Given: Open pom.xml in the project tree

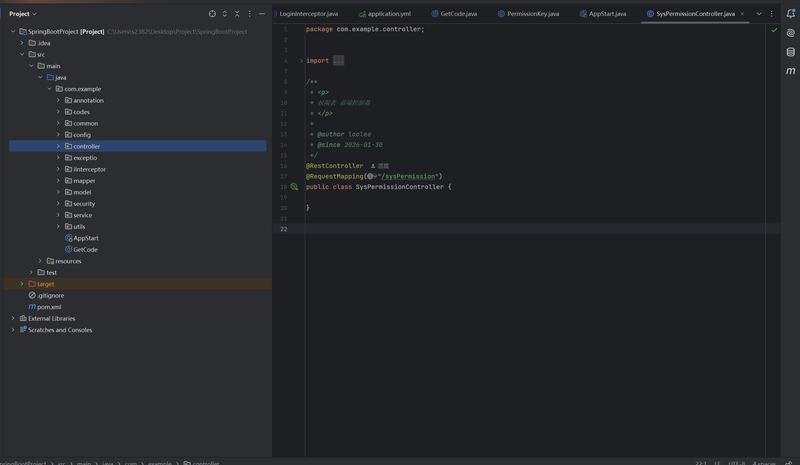Looking at the screenshot, I should pyautogui.click(x=49, y=307).
